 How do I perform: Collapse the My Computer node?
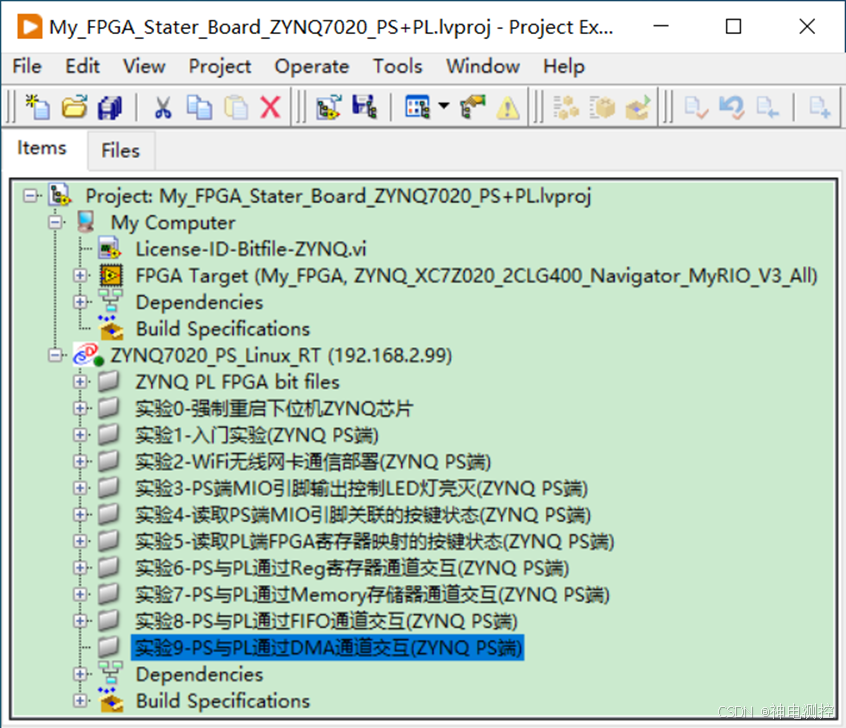pyautogui.click(x=55, y=222)
